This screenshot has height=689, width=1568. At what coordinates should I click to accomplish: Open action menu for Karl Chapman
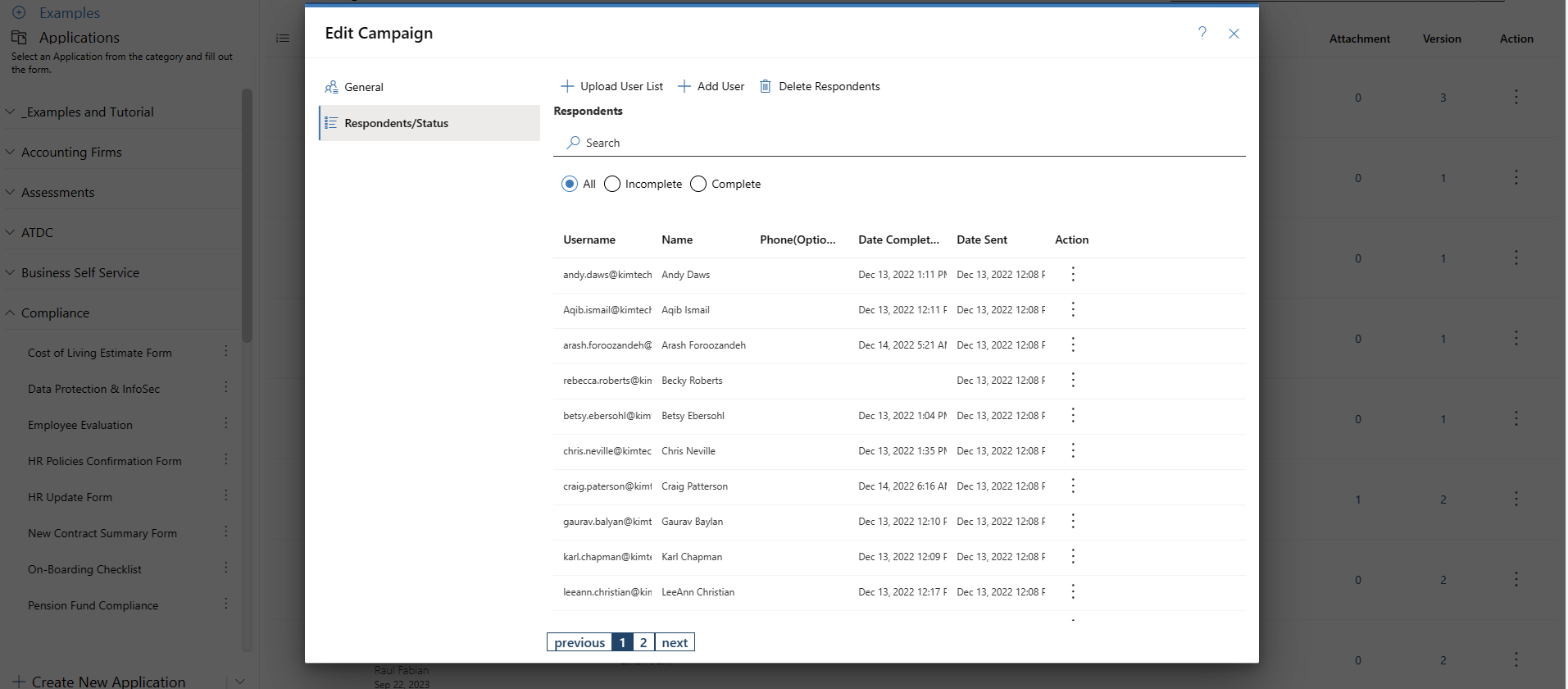pos(1073,556)
